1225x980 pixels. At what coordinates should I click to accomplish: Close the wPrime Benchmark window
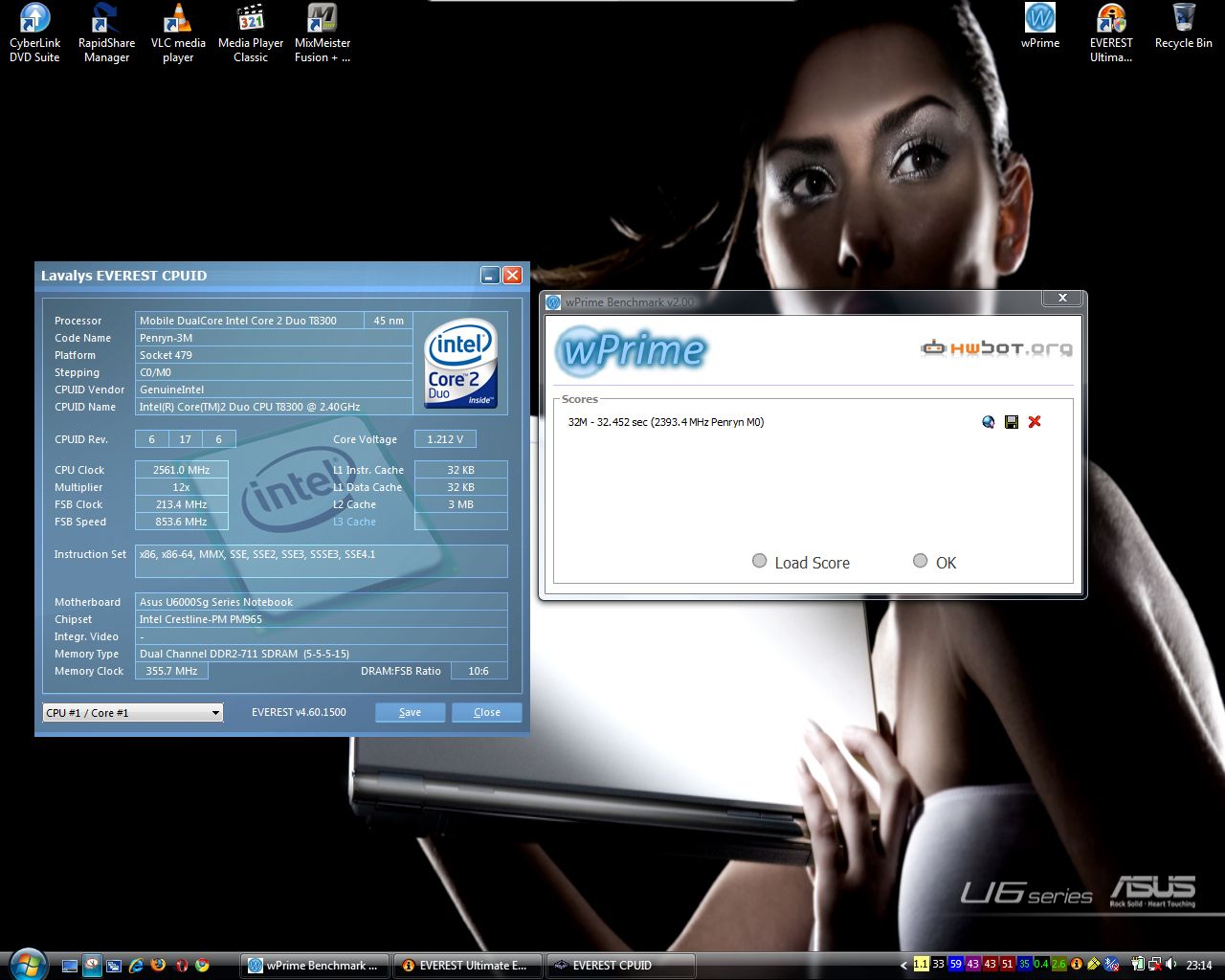pos(1062,299)
